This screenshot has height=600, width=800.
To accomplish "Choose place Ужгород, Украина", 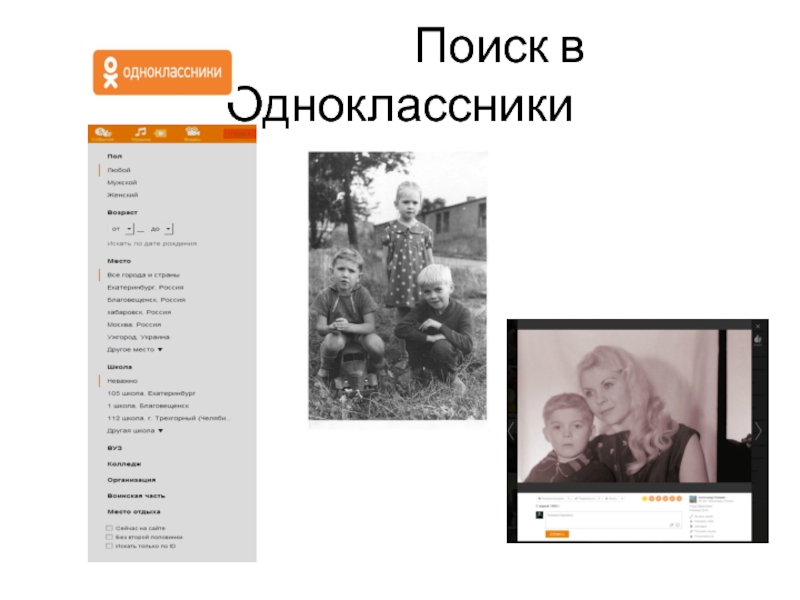I will pos(138,337).
